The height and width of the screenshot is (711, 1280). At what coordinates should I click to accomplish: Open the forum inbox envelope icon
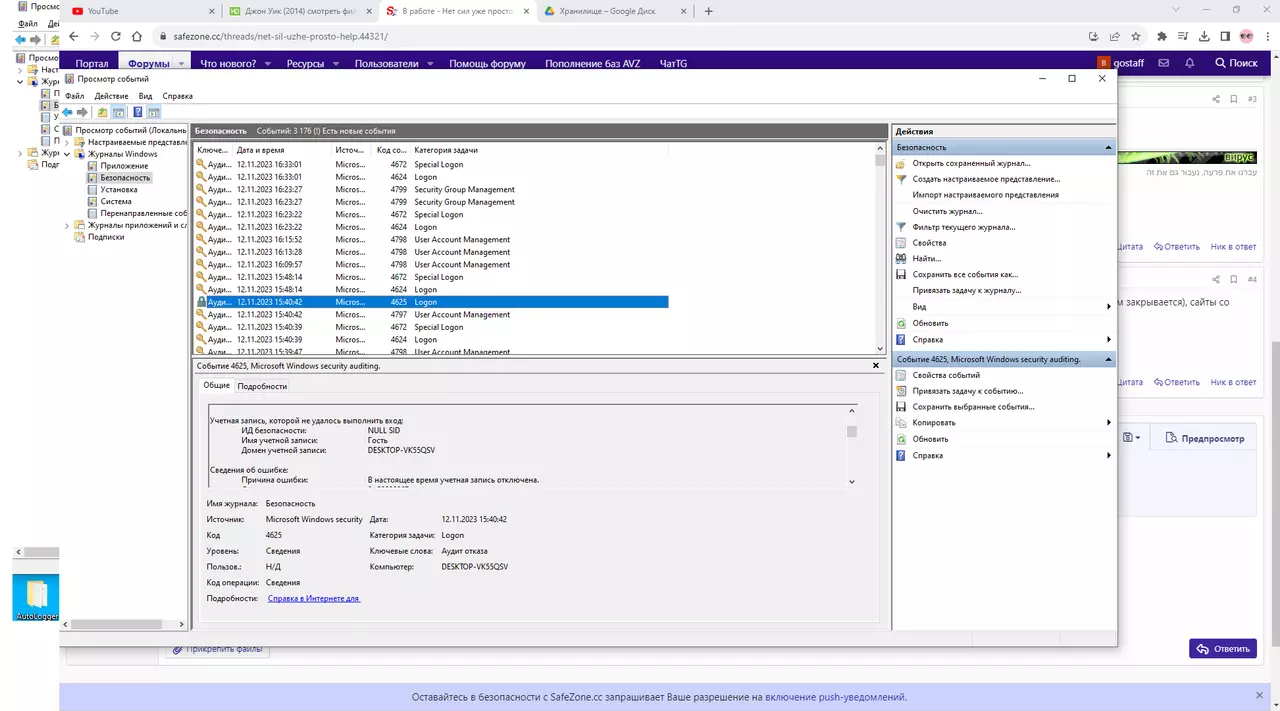(1164, 63)
